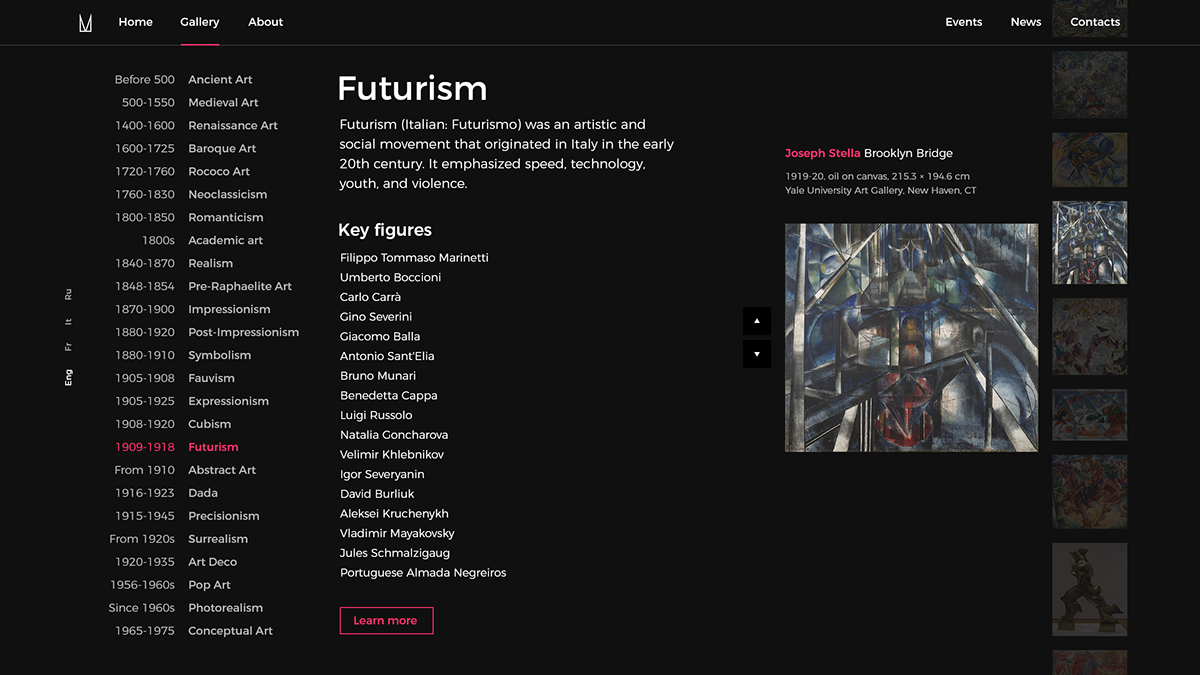Navigate to Contacts
Screen dimensions: 1200x675
1095,22
